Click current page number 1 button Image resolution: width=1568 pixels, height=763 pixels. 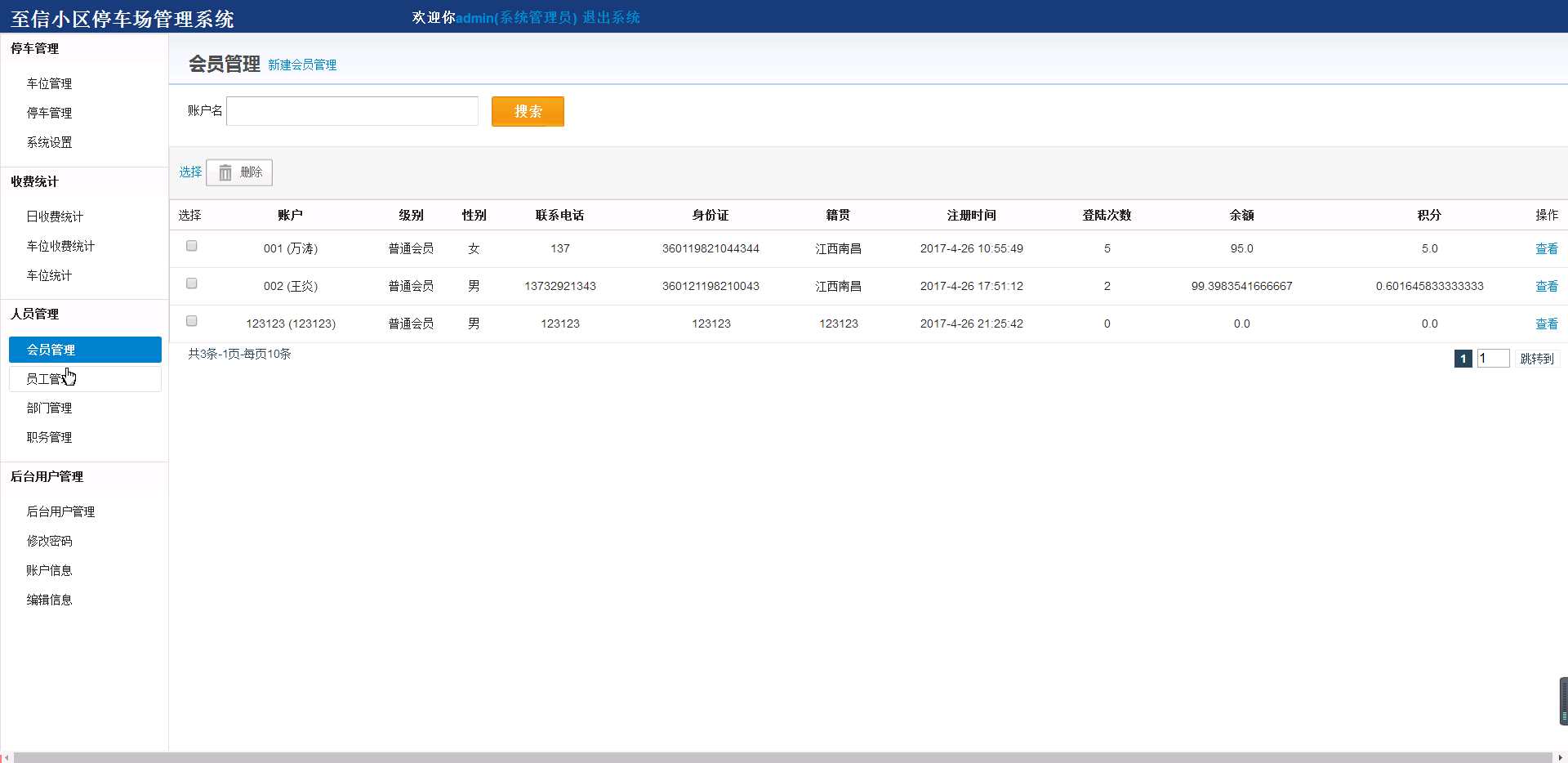(1463, 359)
